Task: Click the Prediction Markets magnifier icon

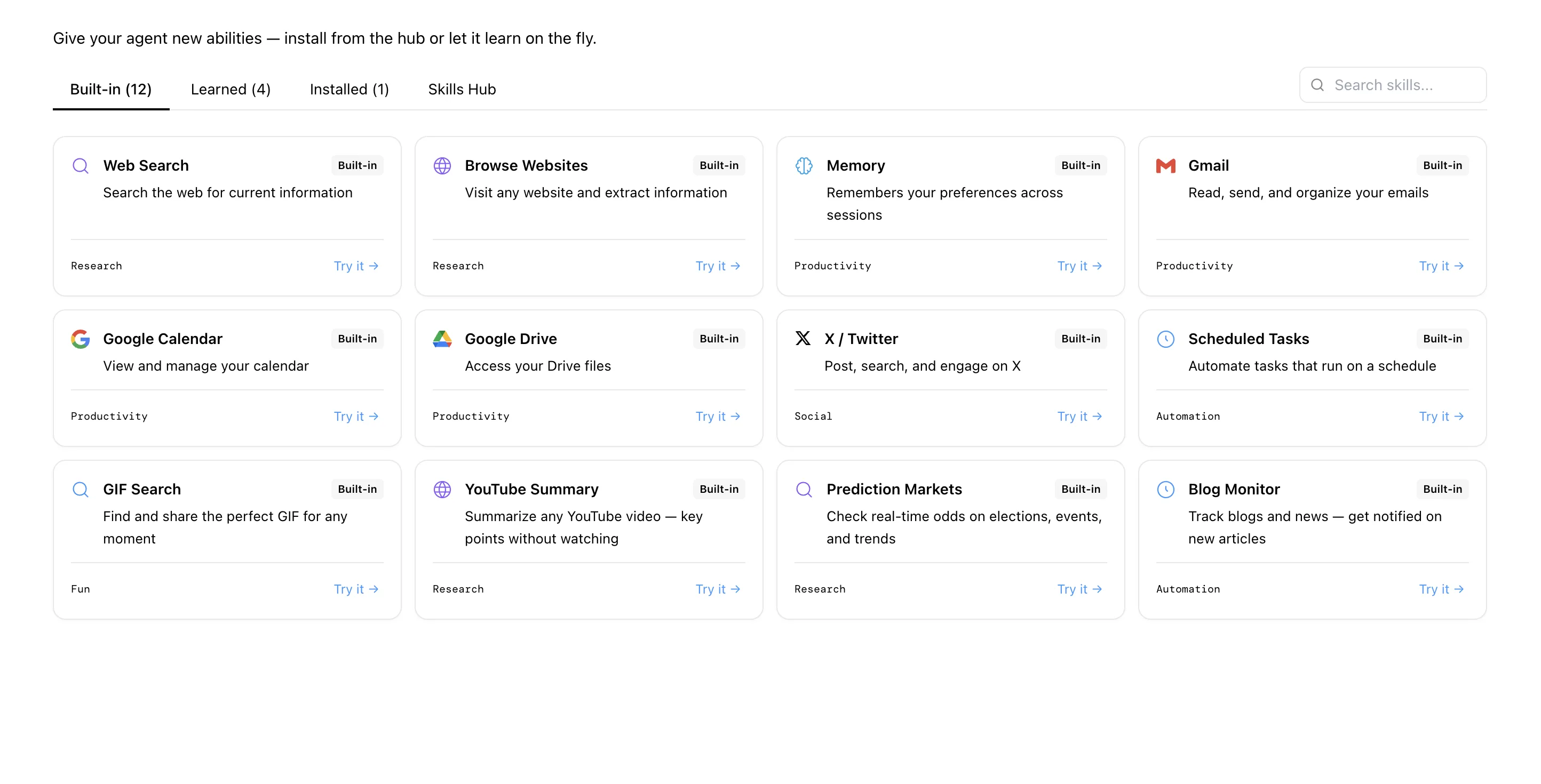Action: (x=804, y=489)
